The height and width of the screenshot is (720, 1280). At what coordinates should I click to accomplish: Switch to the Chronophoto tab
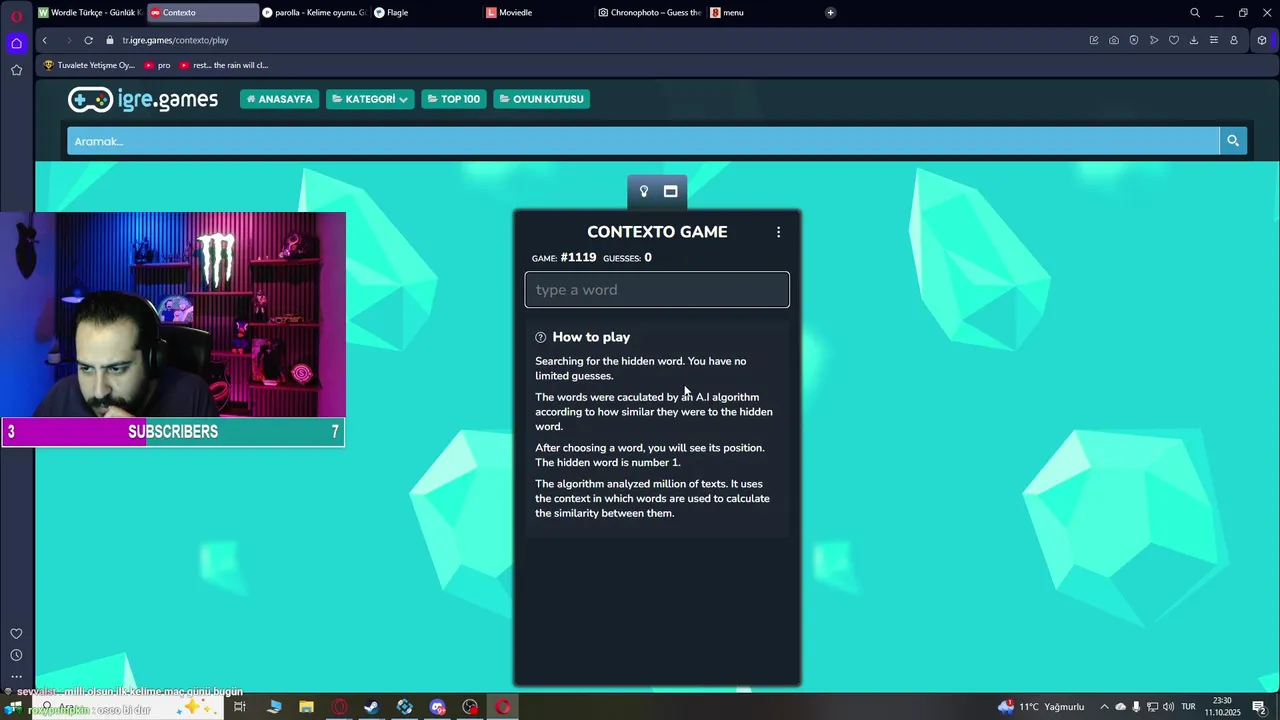tap(651, 13)
